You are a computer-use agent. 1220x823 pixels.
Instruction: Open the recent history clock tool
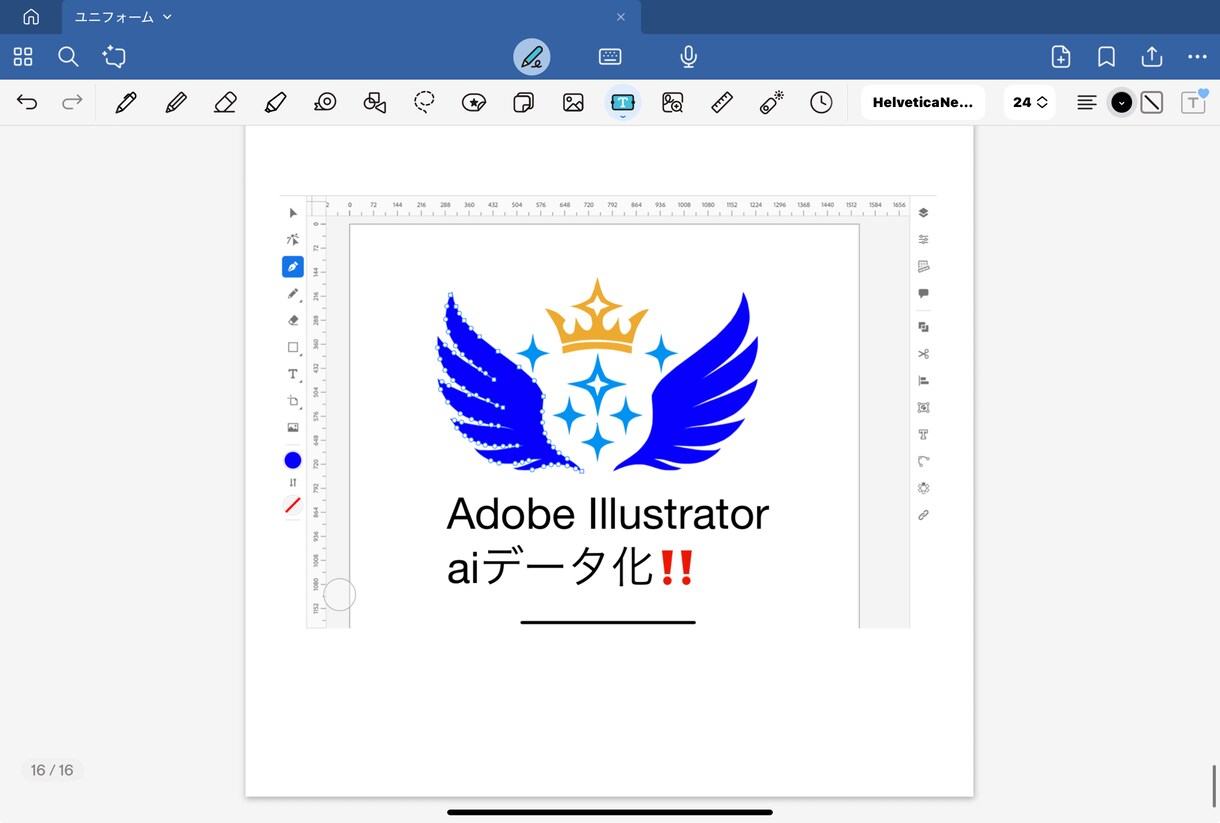821,102
